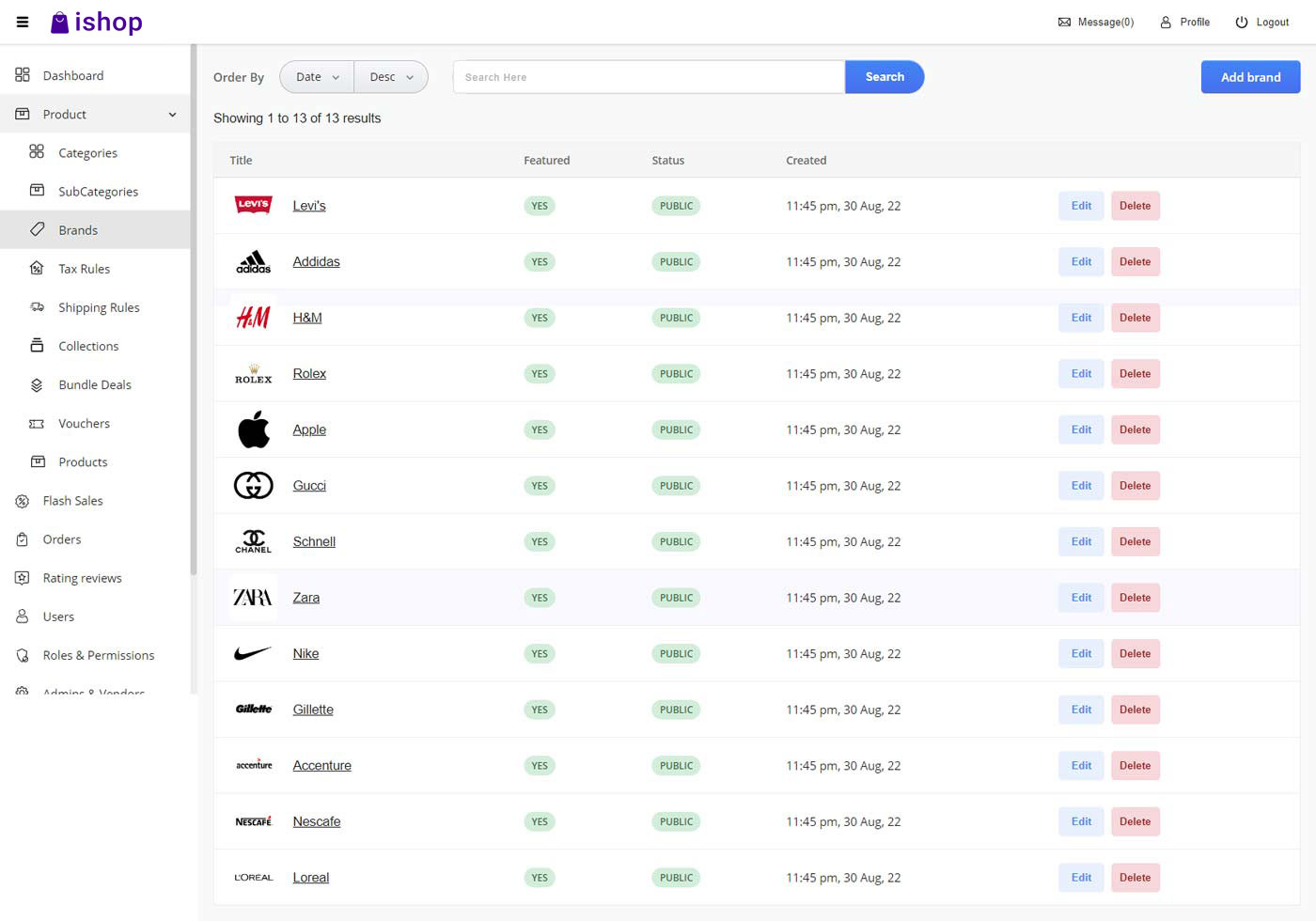Open the Collections panel

36,346
